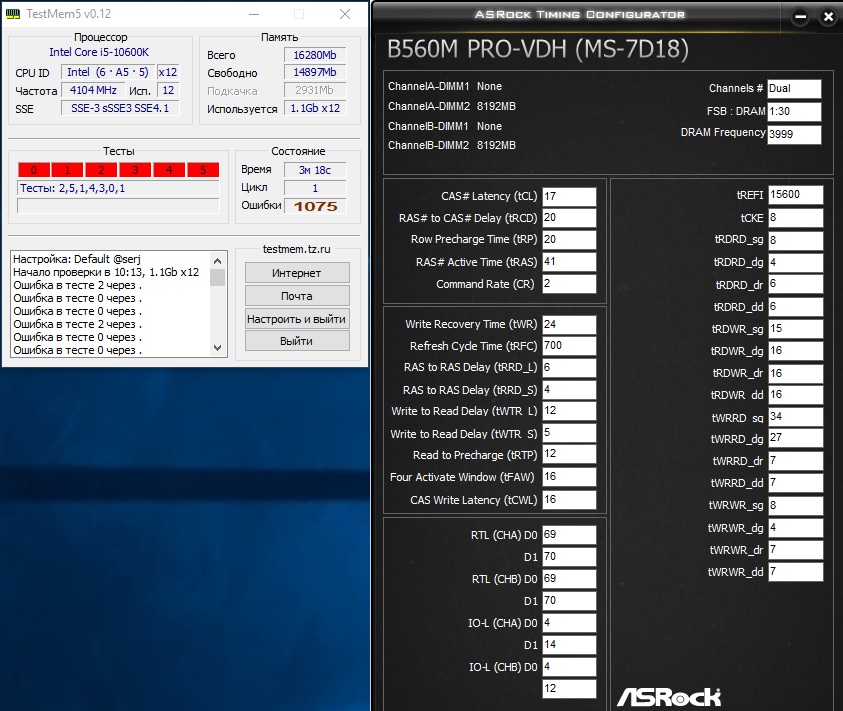Click the ChannelB-DIMM2 8192MB entry
Screen dimensions: 843x711
(452, 145)
